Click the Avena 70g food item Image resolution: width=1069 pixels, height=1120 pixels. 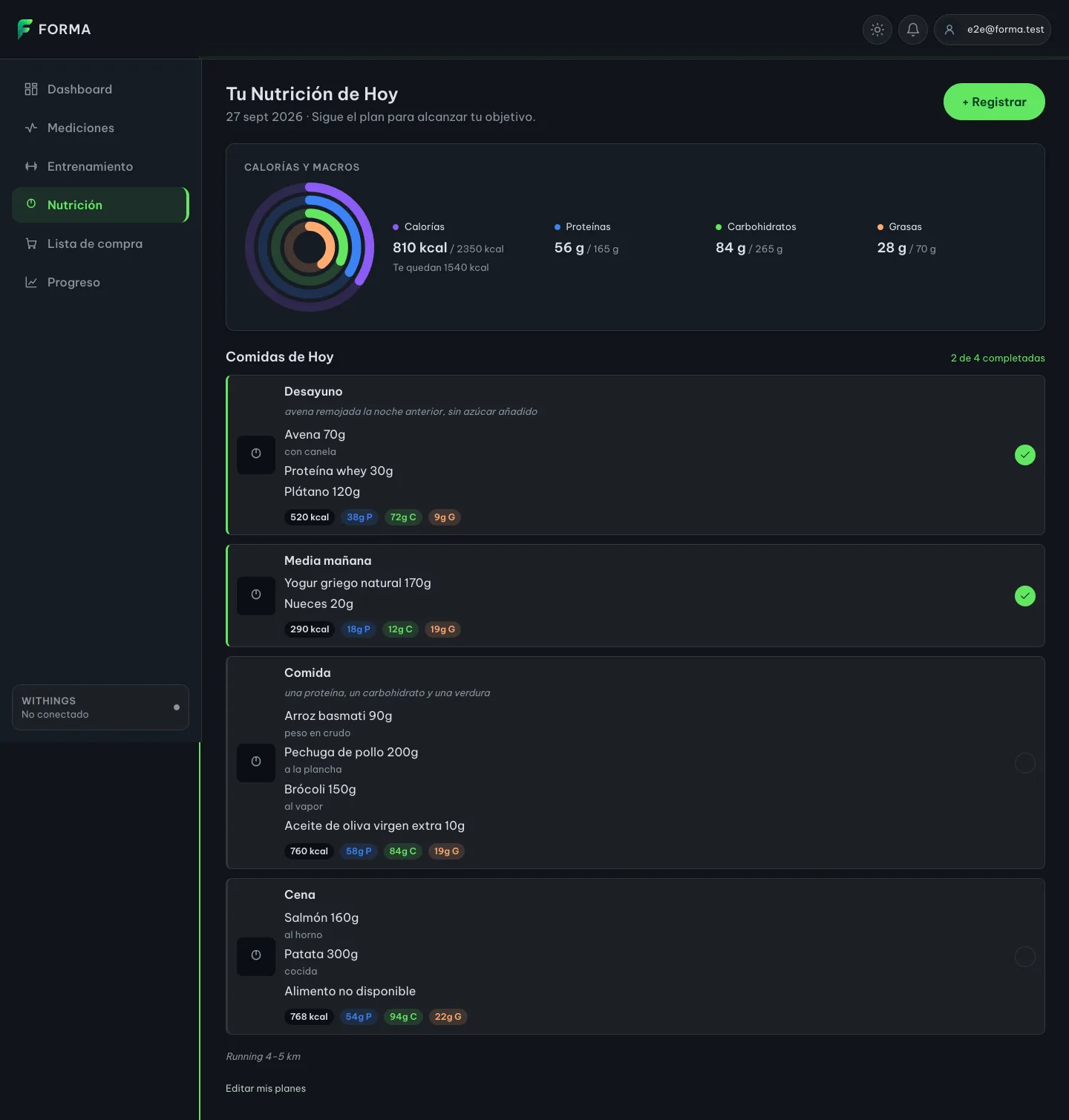pyautogui.click(x=315, y=434)
